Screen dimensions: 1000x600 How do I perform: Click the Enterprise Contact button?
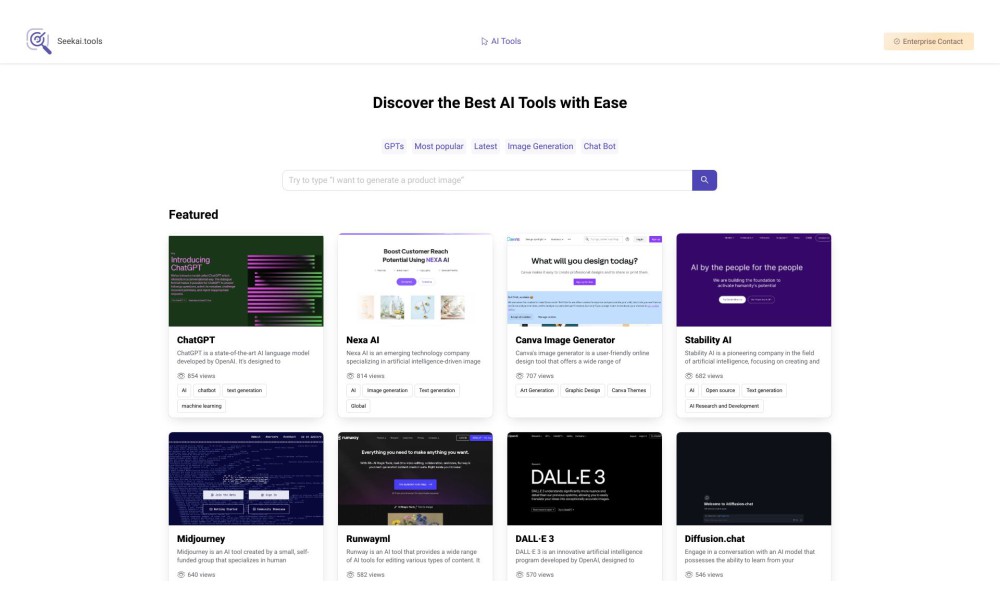[929, 41]
